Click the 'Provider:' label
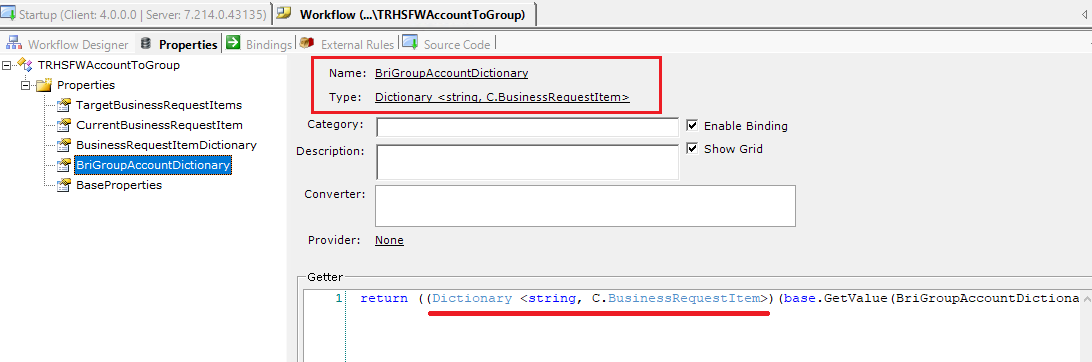 (x=334, y=240)
